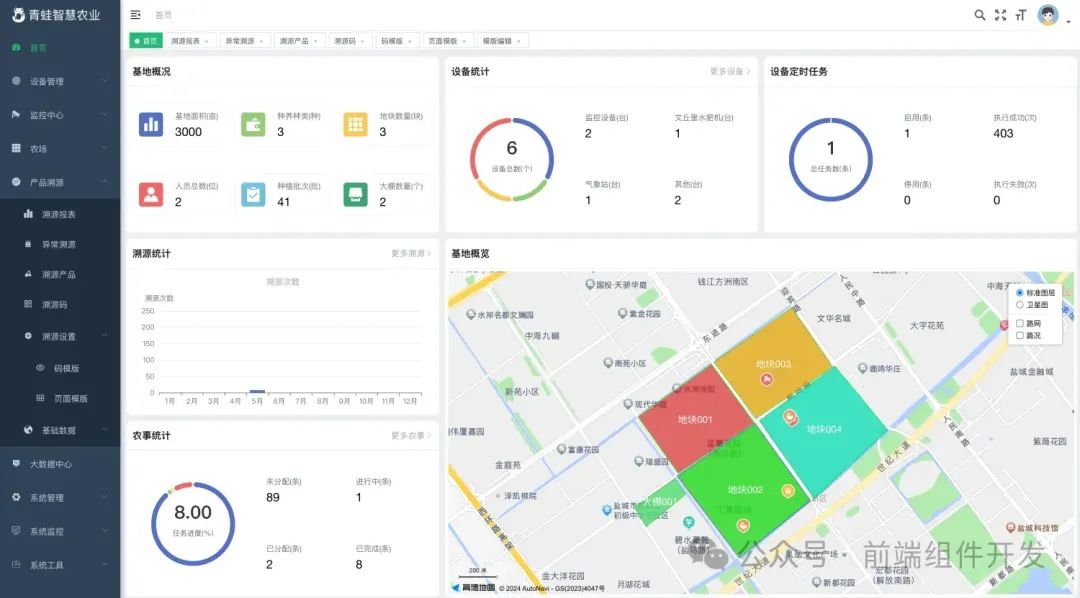Open the search icon in the header
1080x598 pixels.
[979, 14]
